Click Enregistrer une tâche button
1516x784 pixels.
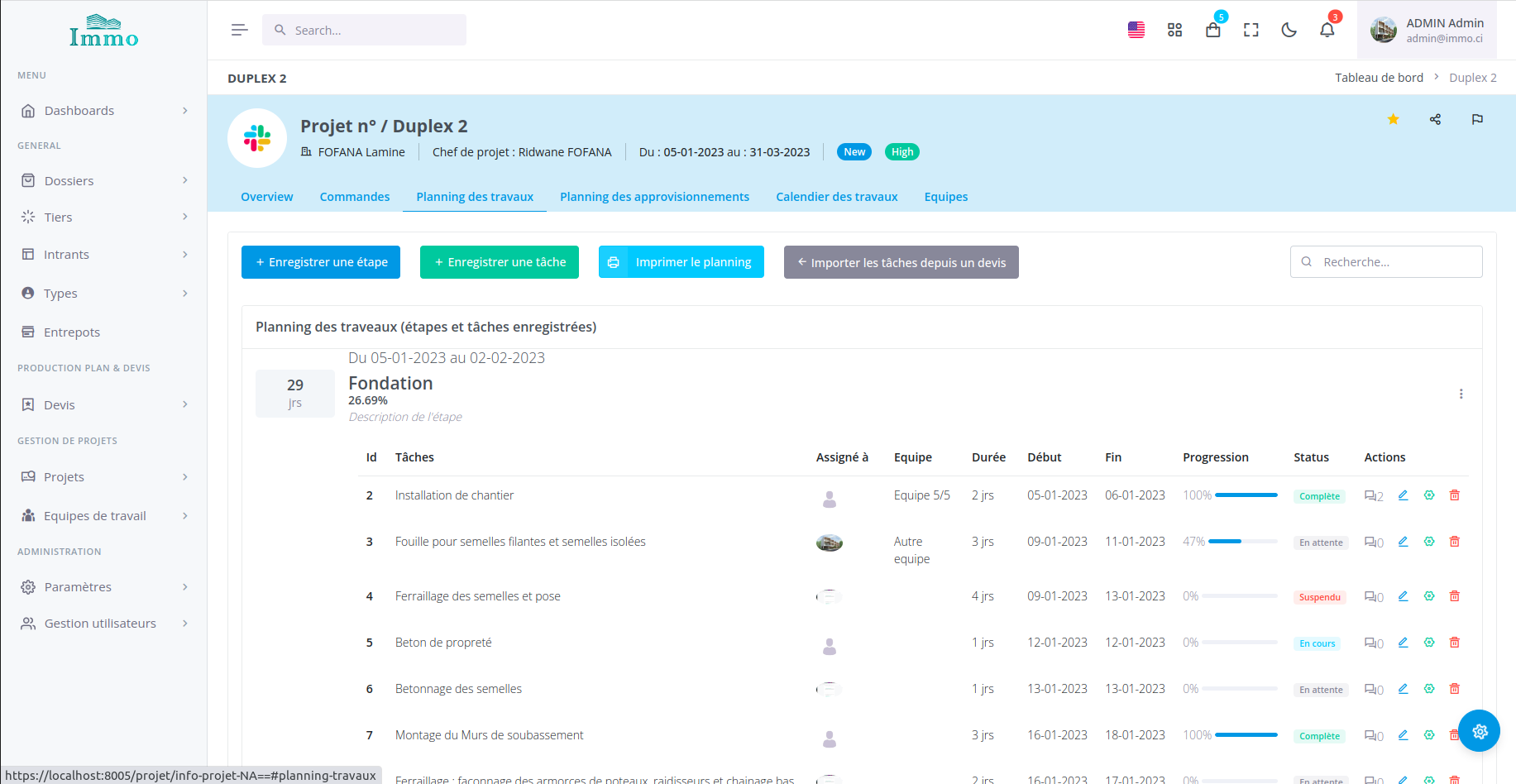point(500,262)
